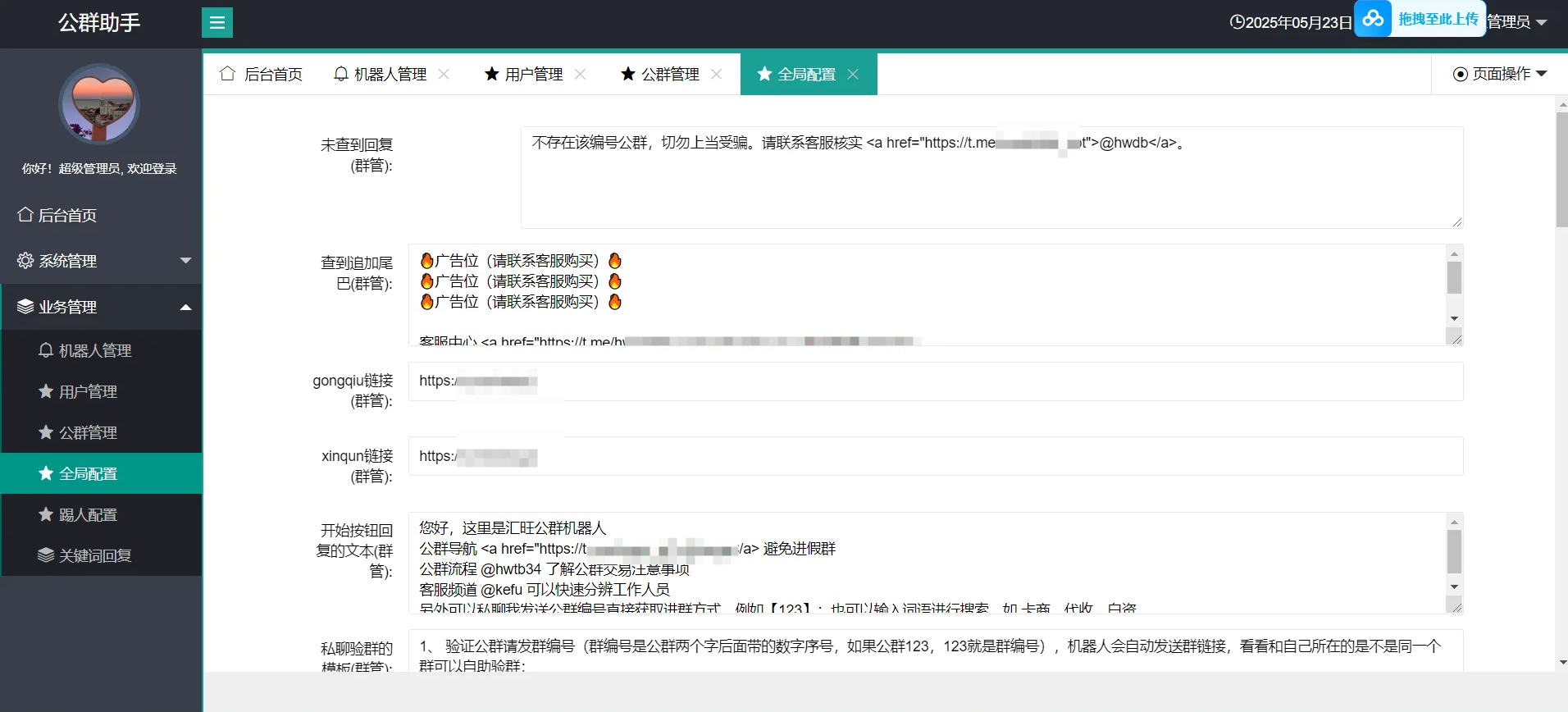Open 后台首页 from the sidebar
The height and width of the screenshot is (712, 1568).
click(x=102, y=215)
